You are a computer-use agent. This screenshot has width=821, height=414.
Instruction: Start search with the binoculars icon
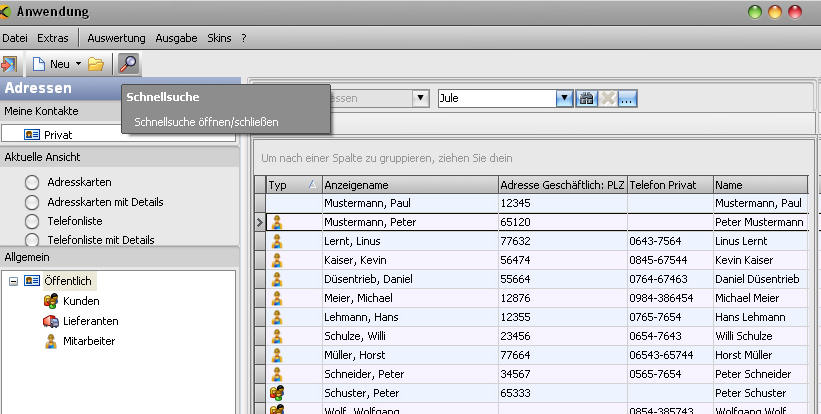tap(586, 98)
